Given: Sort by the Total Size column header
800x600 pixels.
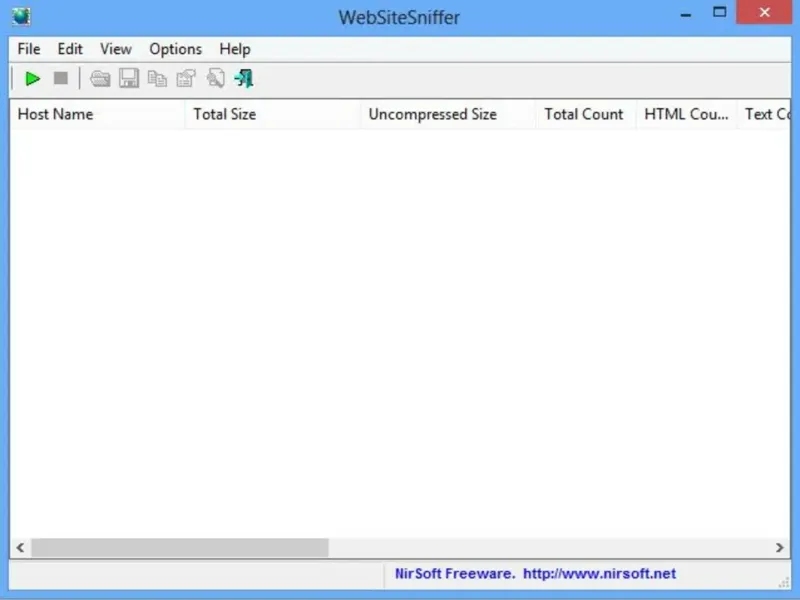Looking at the screenshot, I should 273,114.
